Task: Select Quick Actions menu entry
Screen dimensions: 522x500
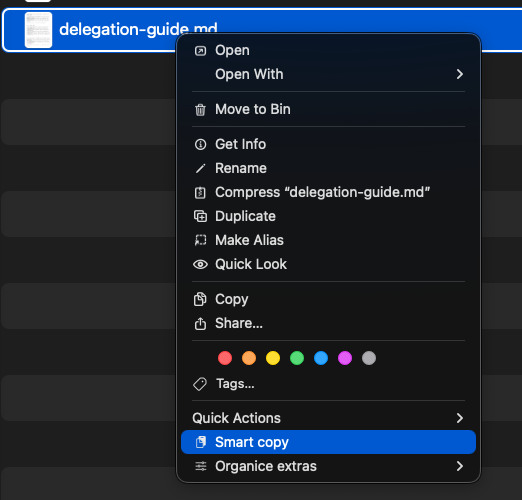Action: tap(328, 418)
